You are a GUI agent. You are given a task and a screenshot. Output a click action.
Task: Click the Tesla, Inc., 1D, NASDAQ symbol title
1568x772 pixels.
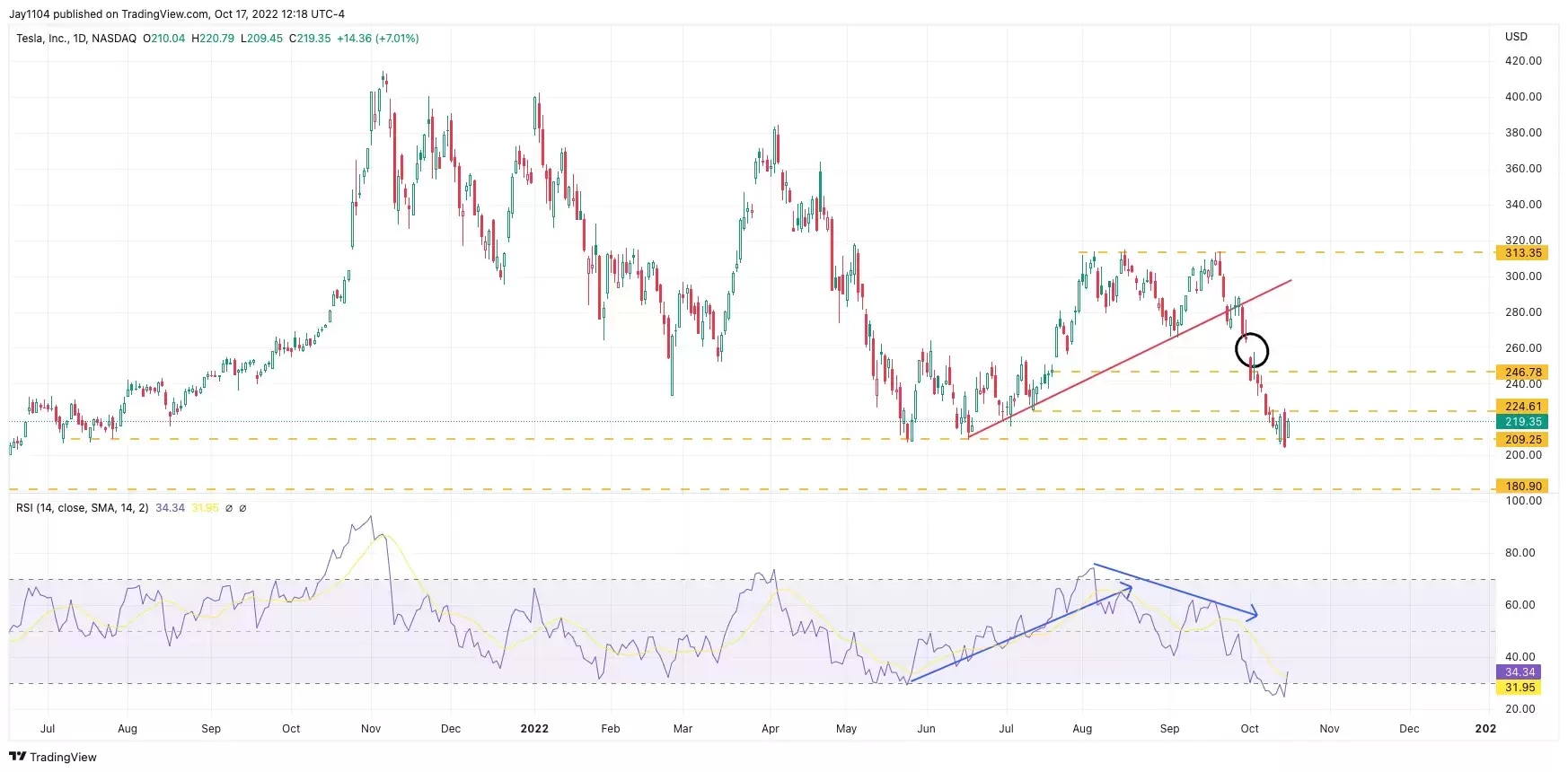point(76,39)
